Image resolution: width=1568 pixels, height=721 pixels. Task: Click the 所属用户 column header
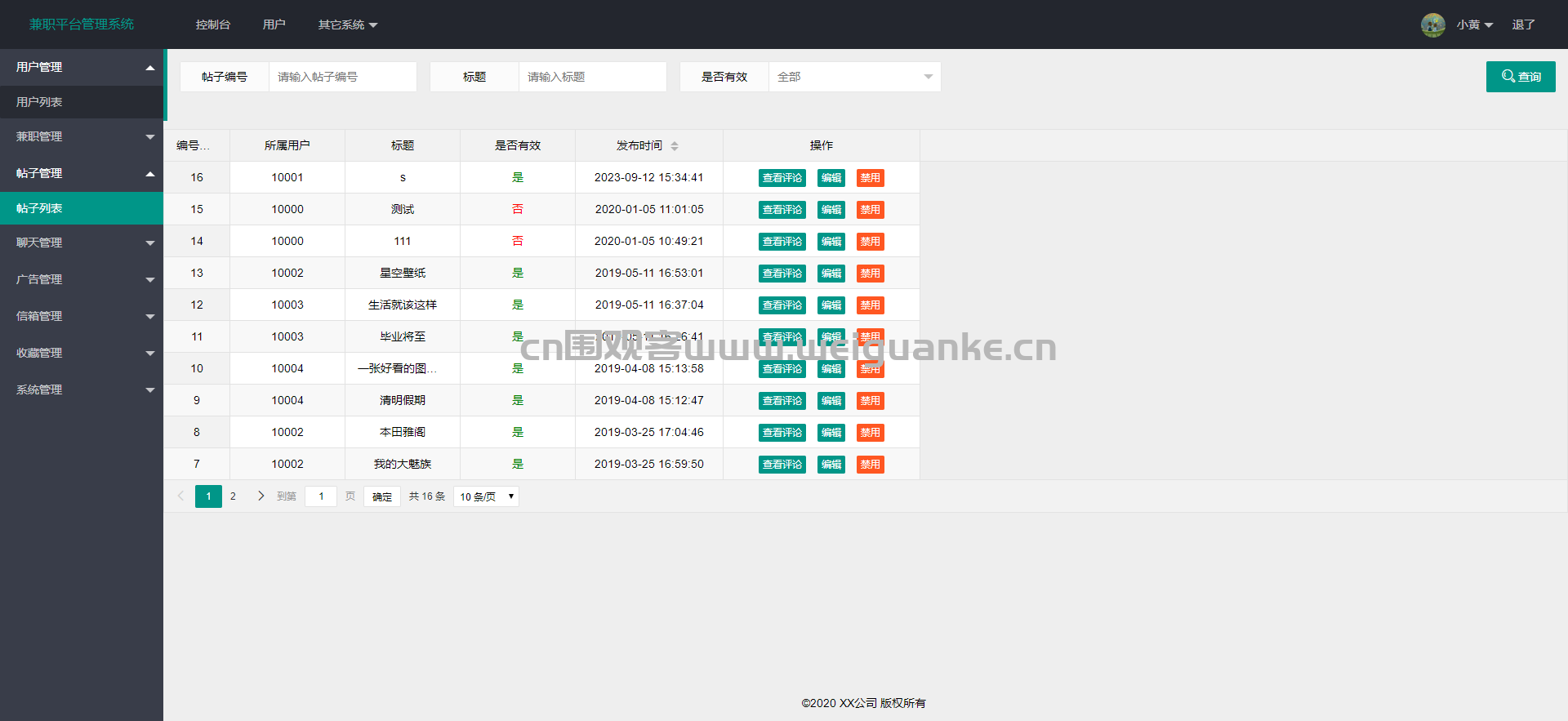(x=287, y=145)
